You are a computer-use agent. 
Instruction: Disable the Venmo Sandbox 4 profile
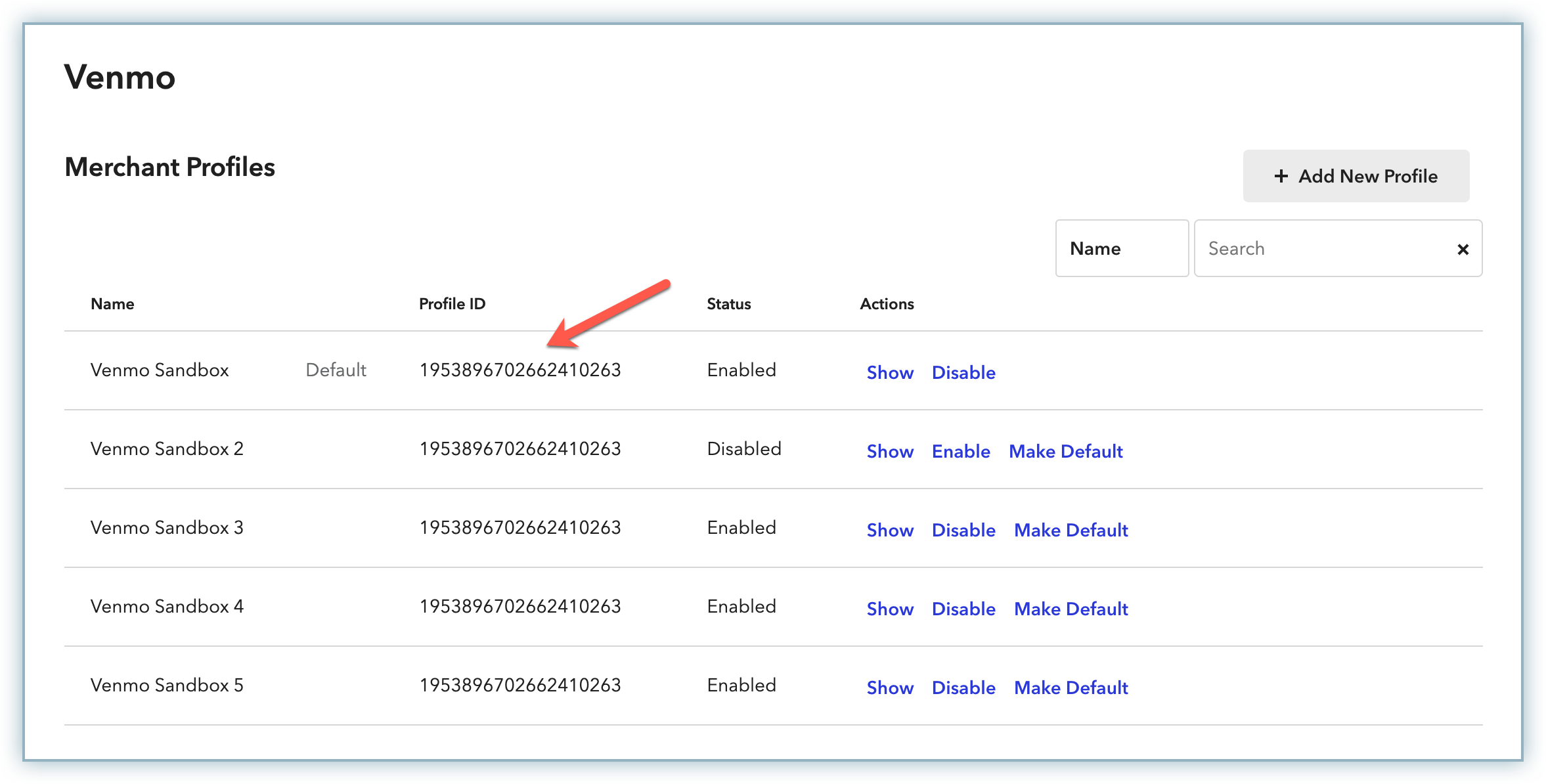point(963,609)
